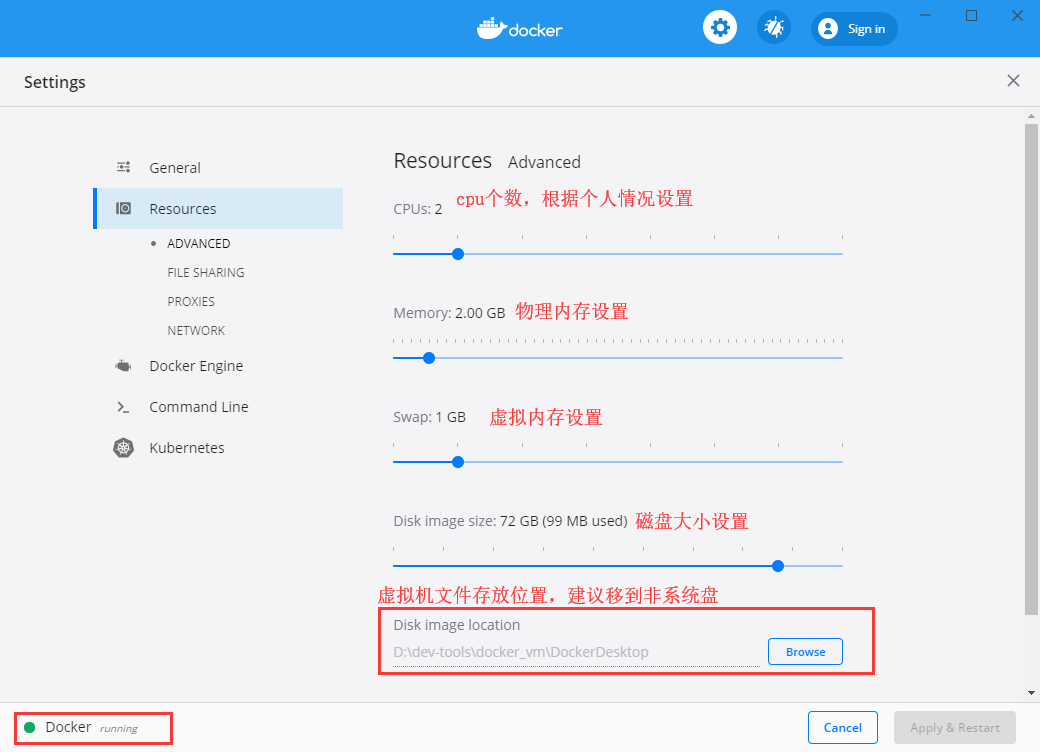Click the CPUs slider handle

tap(458, 254)
